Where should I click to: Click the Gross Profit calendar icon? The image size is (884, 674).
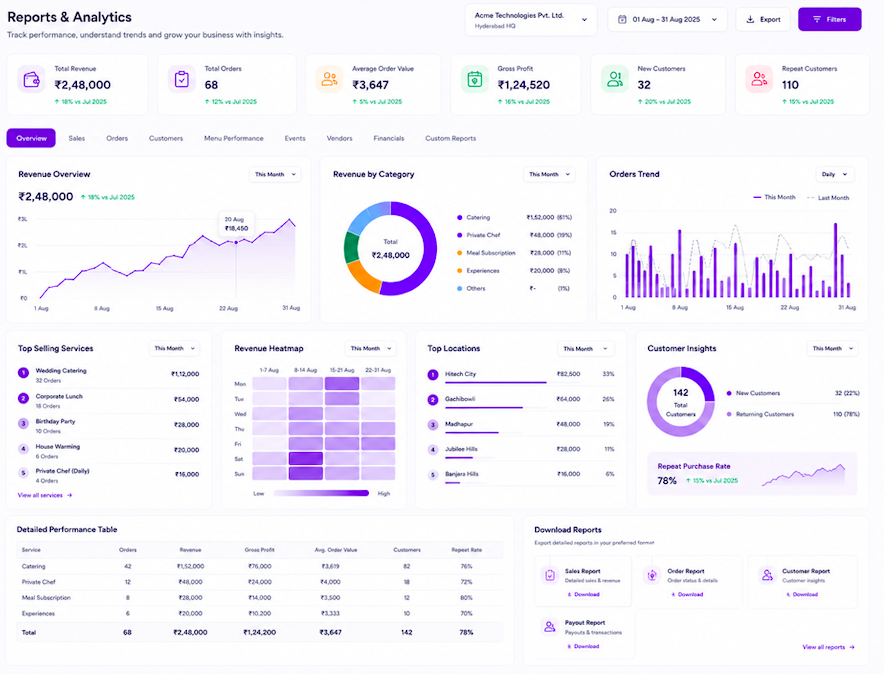click(475, 79)
